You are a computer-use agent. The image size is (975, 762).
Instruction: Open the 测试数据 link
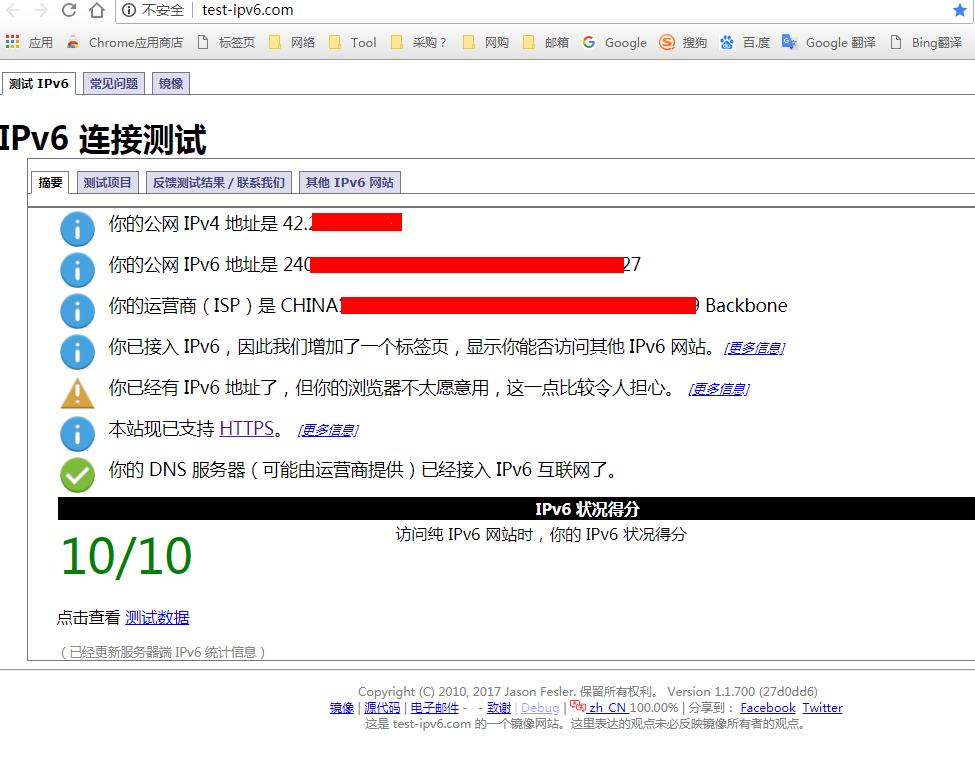coord(156,617)
